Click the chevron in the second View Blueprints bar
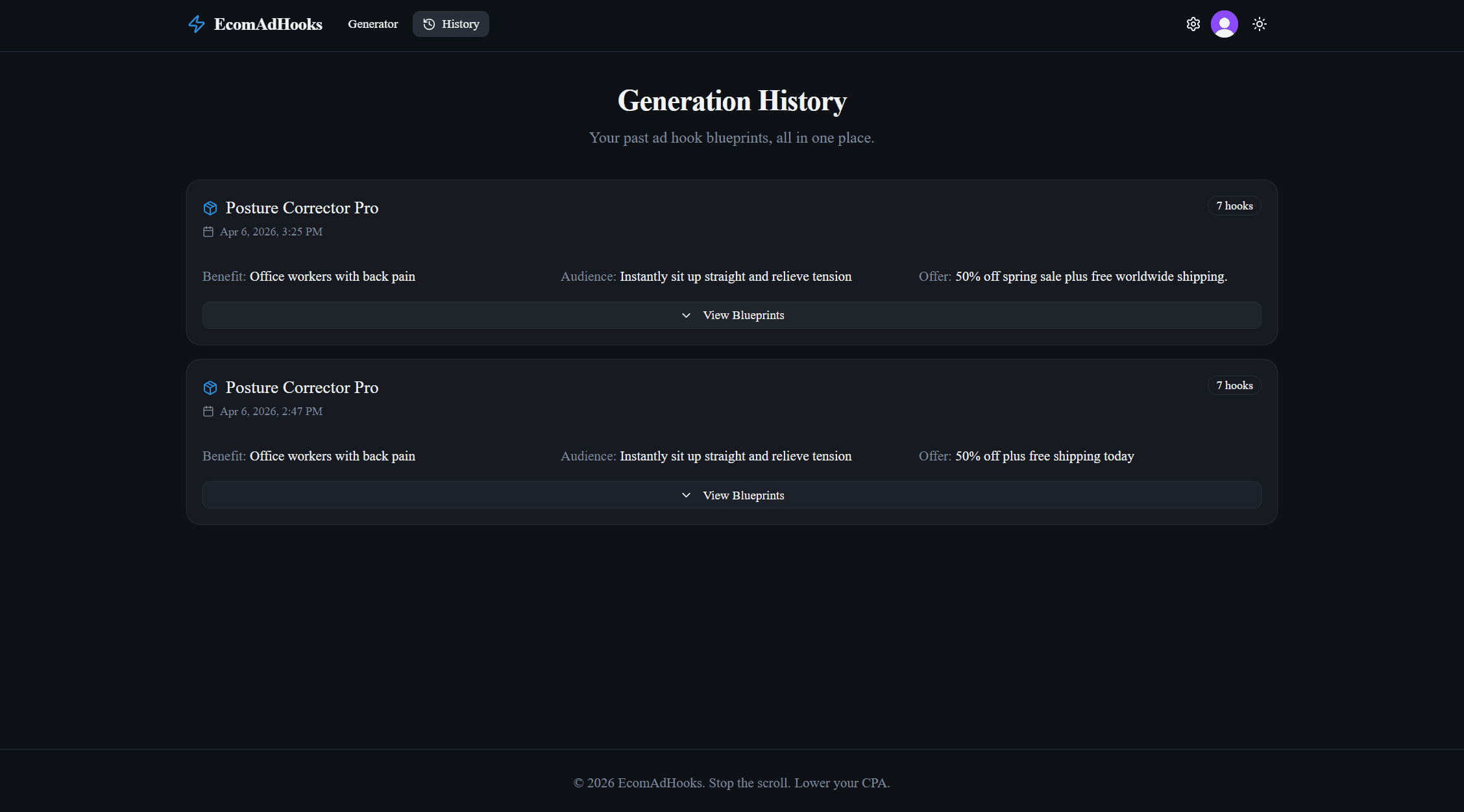1464x812 pixels. point(686,494)
